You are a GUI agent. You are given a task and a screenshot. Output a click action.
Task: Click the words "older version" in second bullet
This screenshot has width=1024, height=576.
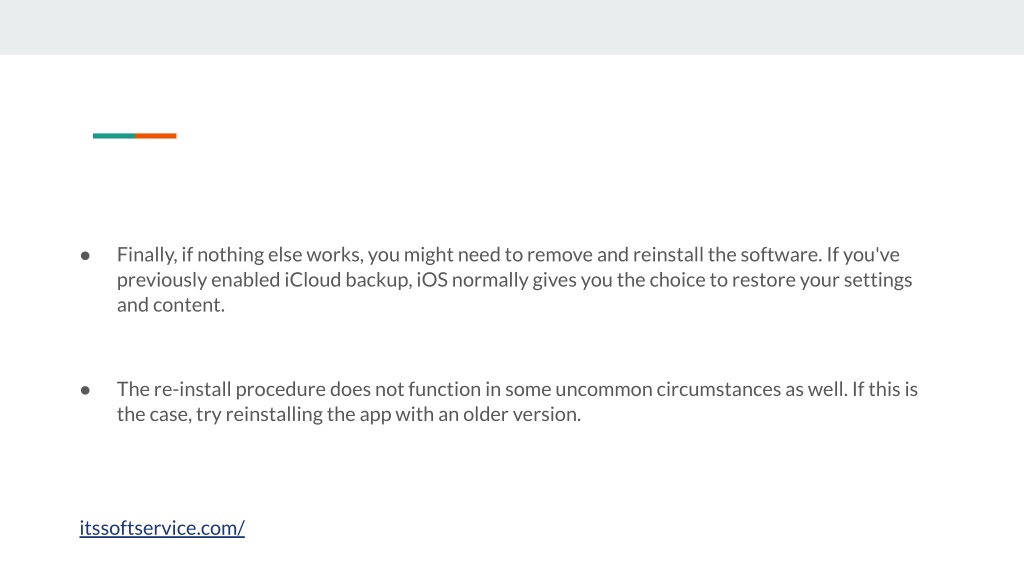[522, 414]
